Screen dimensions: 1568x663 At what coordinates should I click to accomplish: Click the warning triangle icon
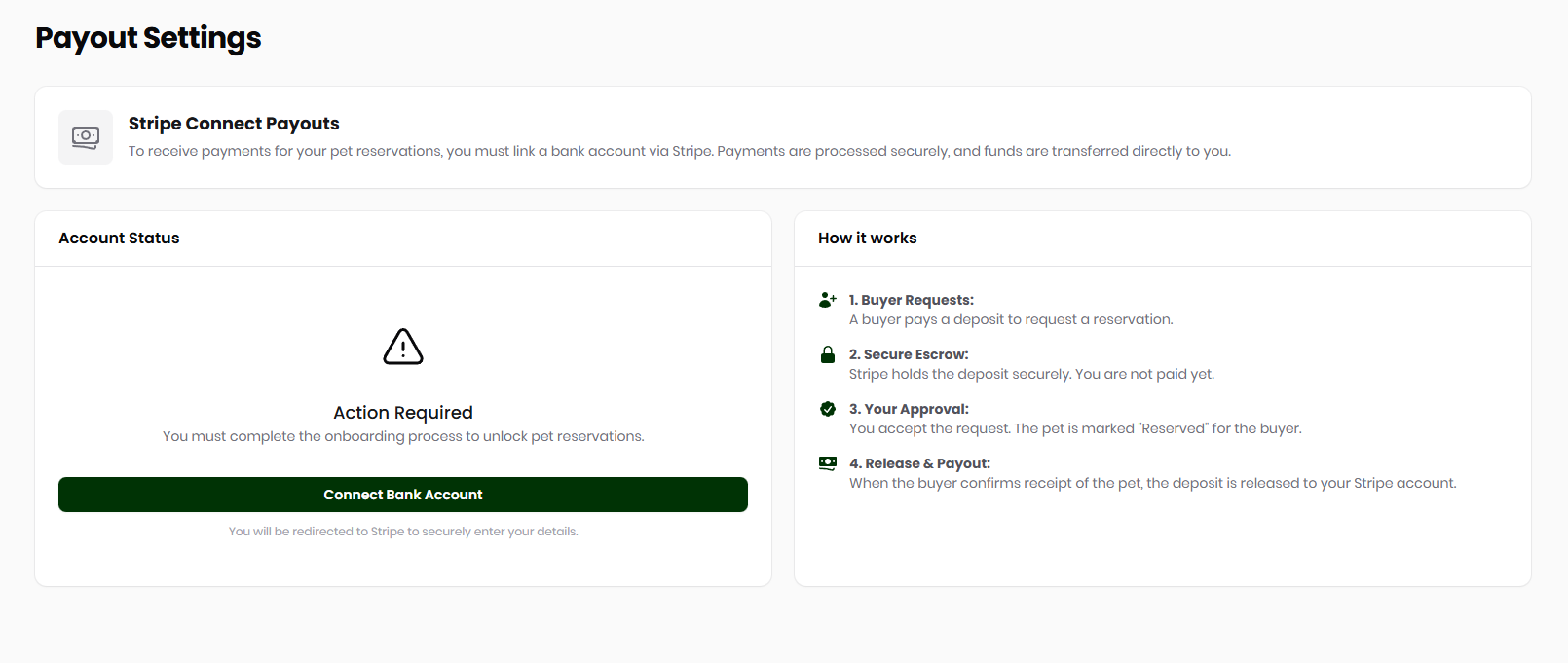(x=403, y=347)
